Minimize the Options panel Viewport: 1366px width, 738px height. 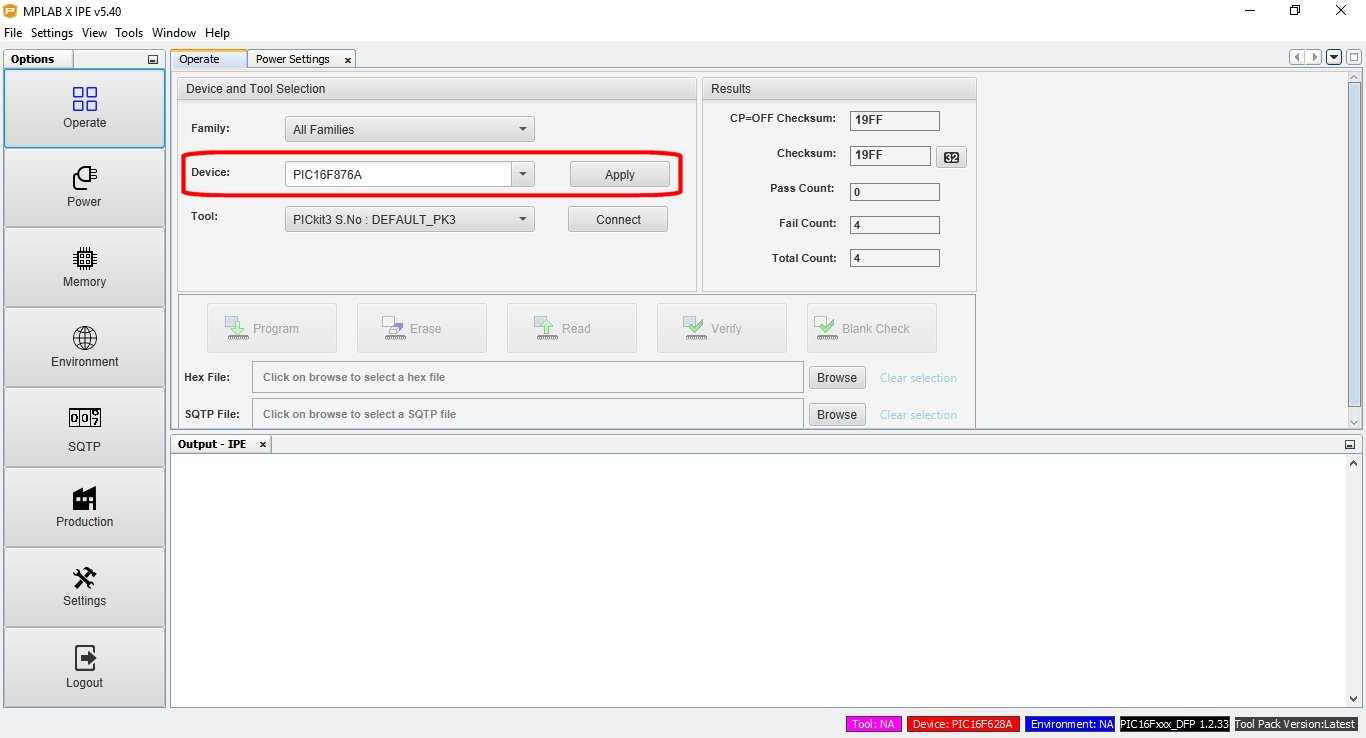pos(153,60)
